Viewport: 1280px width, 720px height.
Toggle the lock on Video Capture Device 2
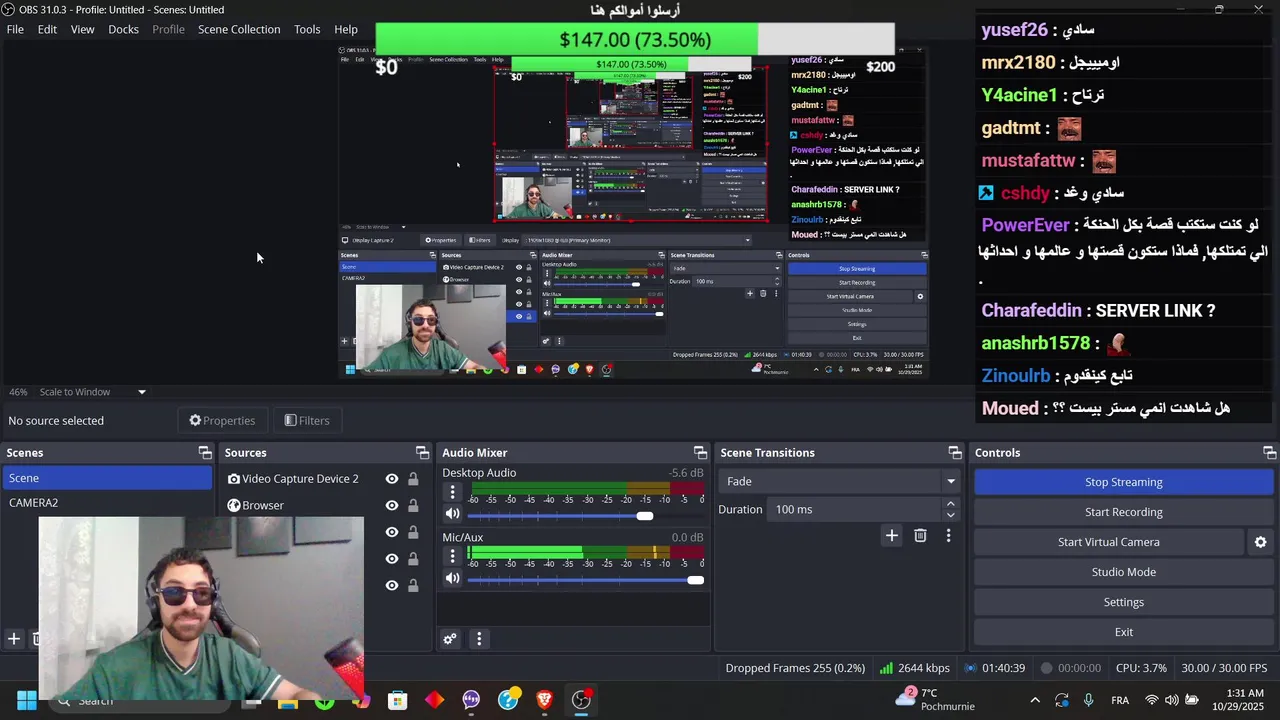point(413,479)
